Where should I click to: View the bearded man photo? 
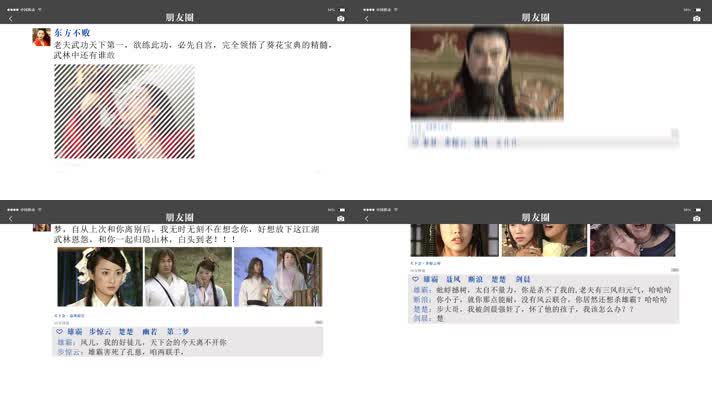[x=487, y=72]
